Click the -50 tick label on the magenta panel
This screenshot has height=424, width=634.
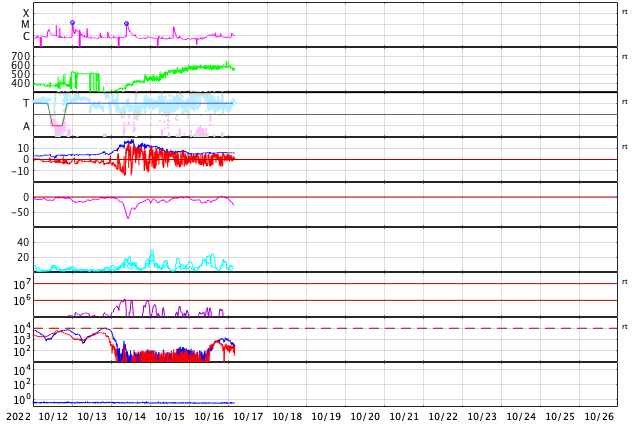tap(20, 212)
